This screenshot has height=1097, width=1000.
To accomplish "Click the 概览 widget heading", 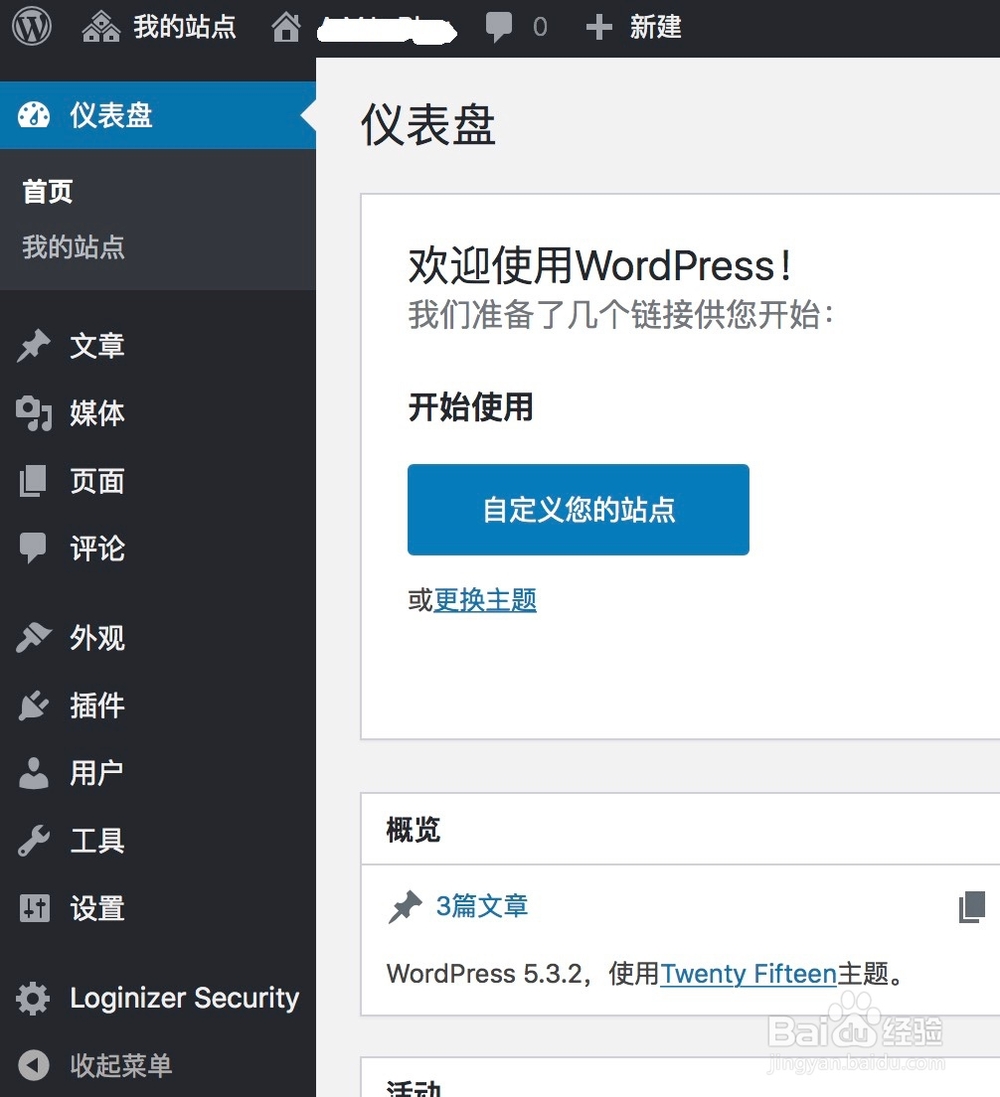I will point(413,830).
